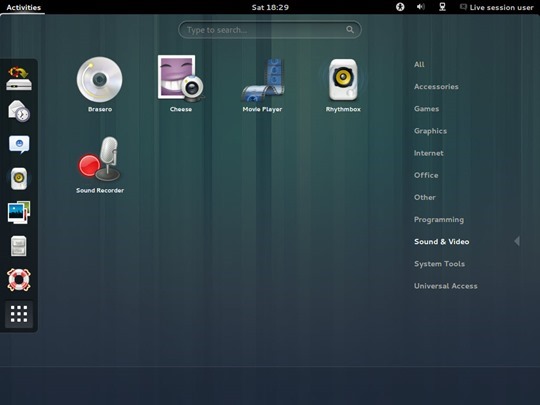Start Movie Player from the app grid
The width and height of the screenshot is (540, 405).
262,84
